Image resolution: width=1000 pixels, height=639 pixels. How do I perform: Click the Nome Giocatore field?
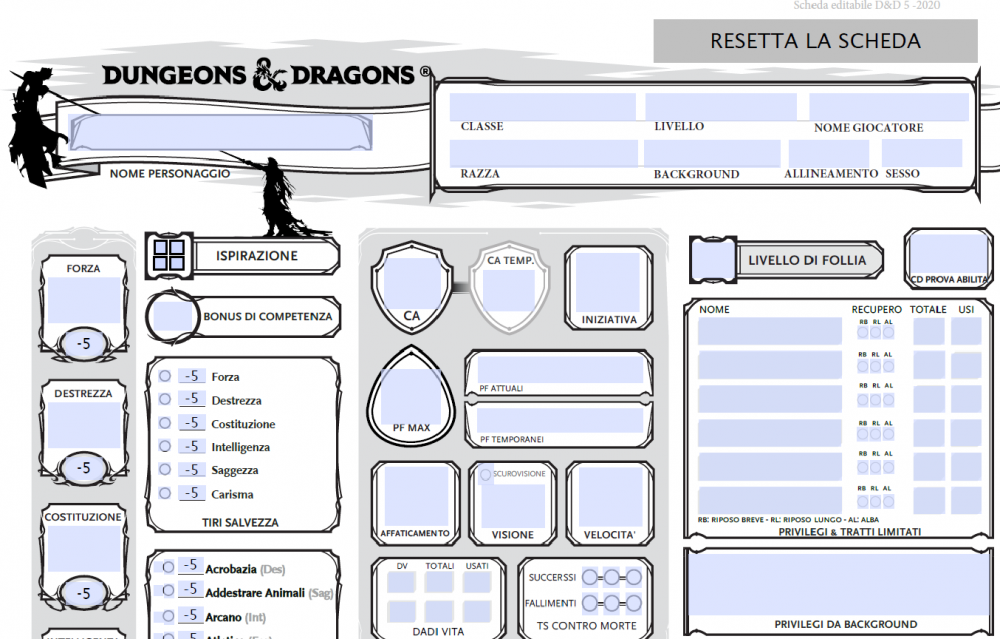pos(888,106)
